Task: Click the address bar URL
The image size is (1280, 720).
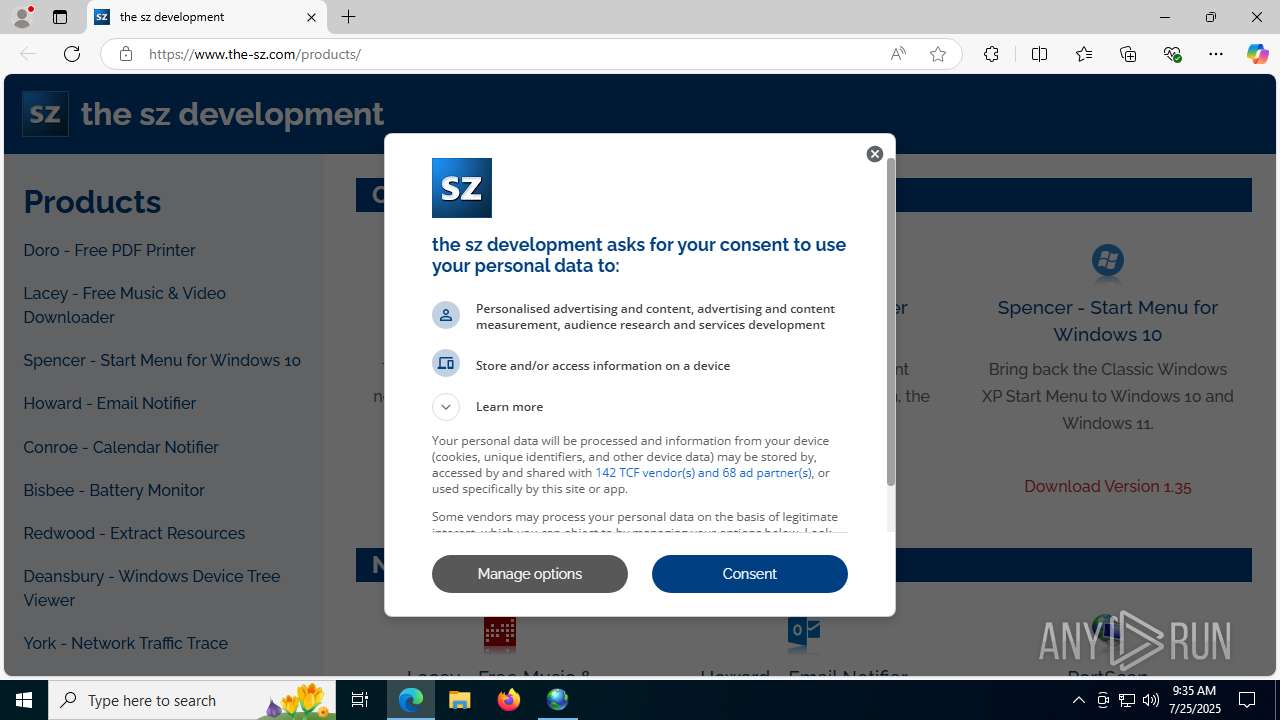Action: [x=255, y=54]
